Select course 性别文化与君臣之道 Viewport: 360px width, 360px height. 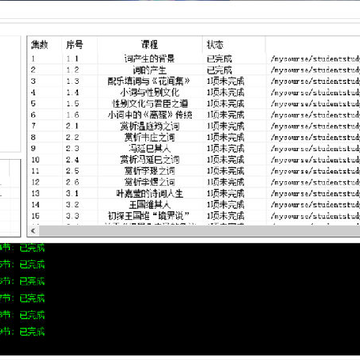click(149, 104)
